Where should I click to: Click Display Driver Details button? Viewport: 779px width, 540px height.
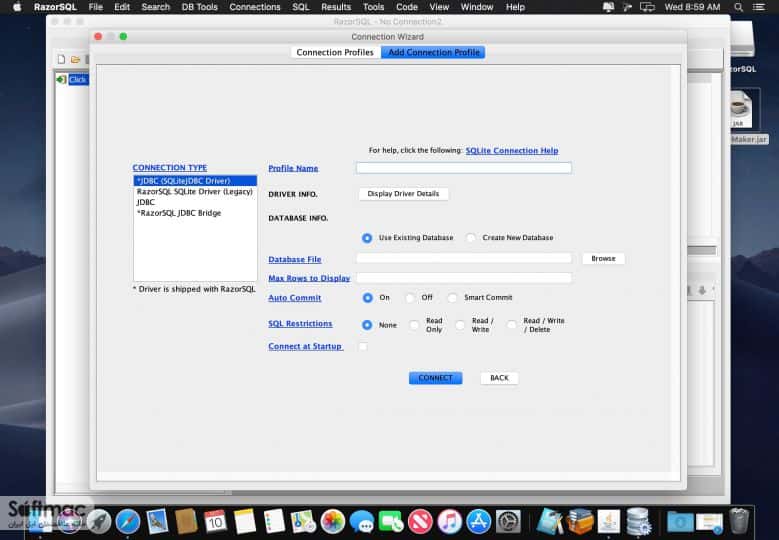[403, 194]
